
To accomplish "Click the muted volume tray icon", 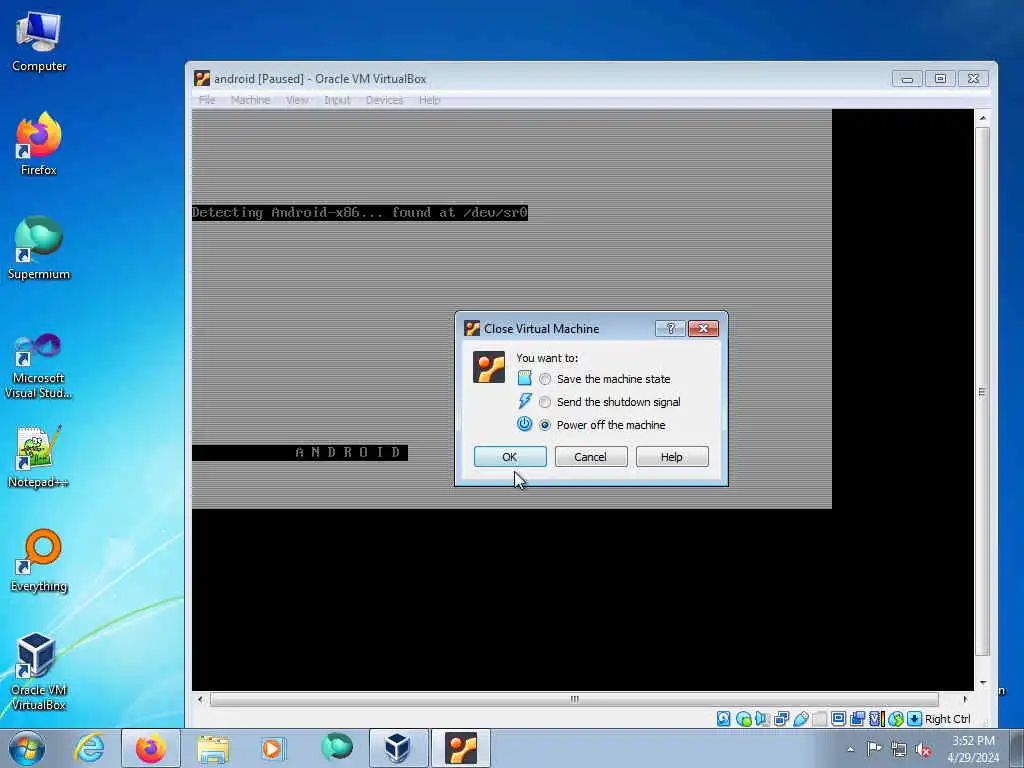I will [x=923, y=749].
